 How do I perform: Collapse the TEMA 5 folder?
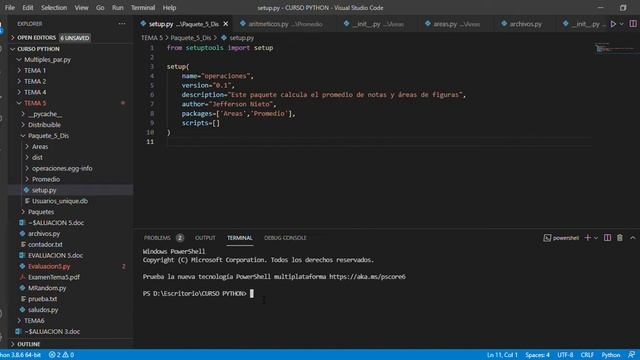tap(35, 103)
